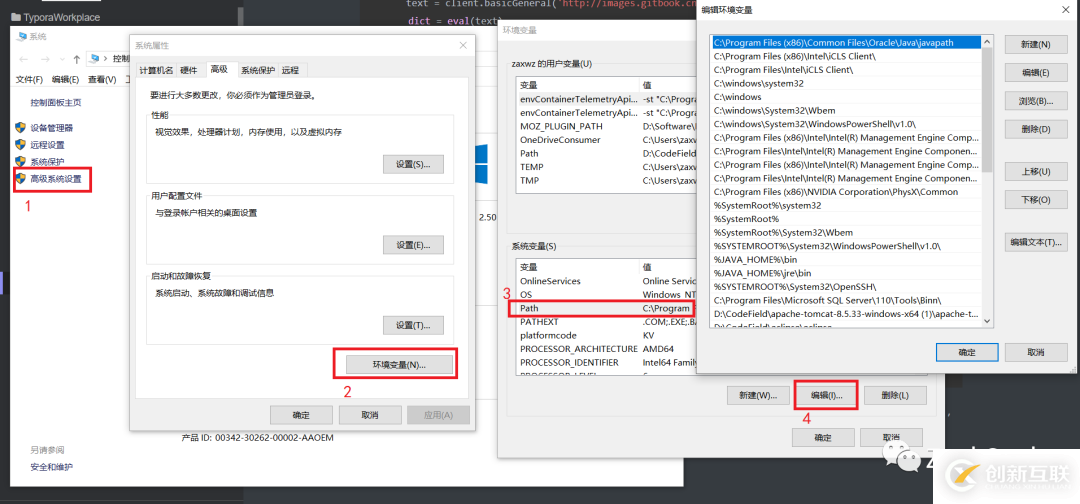1080x504 pixels.
Task: Click the 浏览(B)... button
Action: 1035,101
